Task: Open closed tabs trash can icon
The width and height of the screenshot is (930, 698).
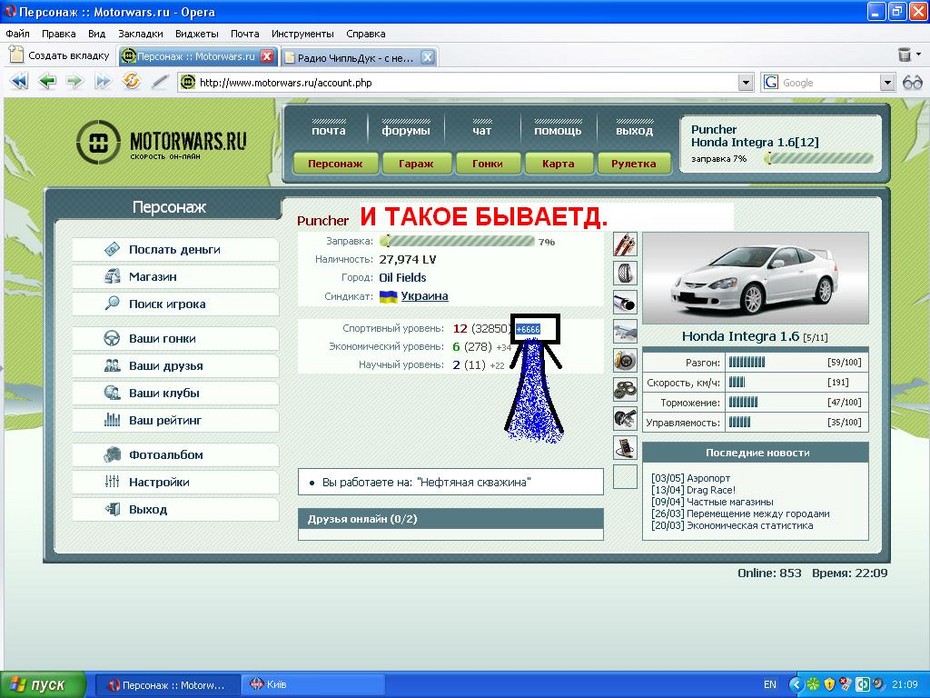Action: pyautogui.click(x=904, y=55)
